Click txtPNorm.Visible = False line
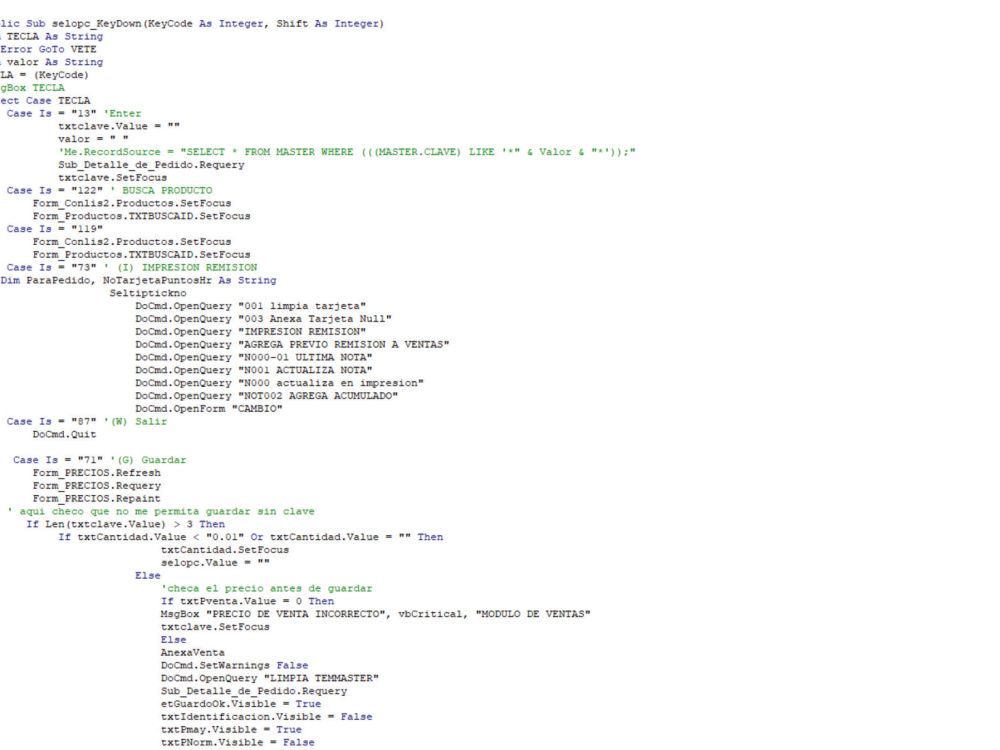 click(x=238, y=742)
